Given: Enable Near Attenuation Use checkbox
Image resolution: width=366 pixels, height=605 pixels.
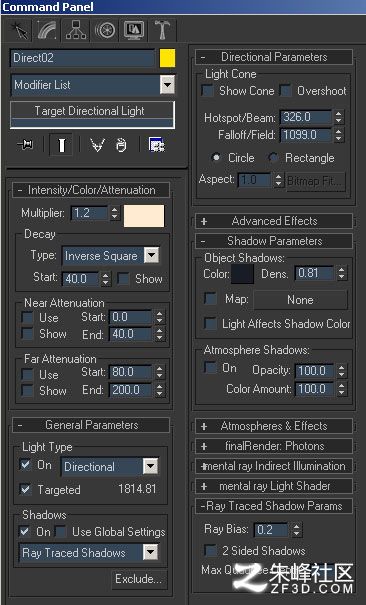Looking at the screenshot, I should click(27, 318).
